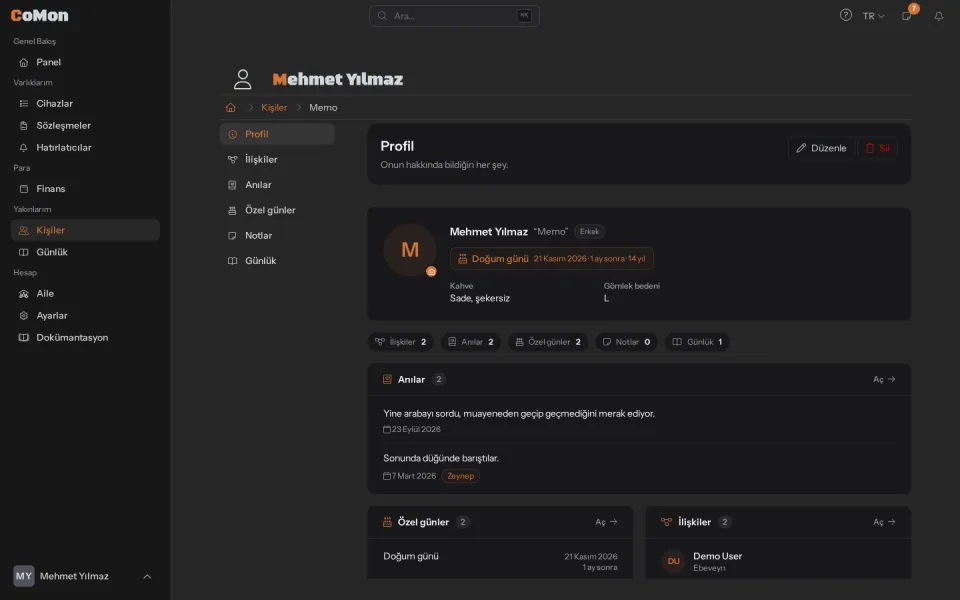The width and height of the screenshot is (960, 600).
Task: Click the CoMon logo
Action: click(x=39, y=15)
